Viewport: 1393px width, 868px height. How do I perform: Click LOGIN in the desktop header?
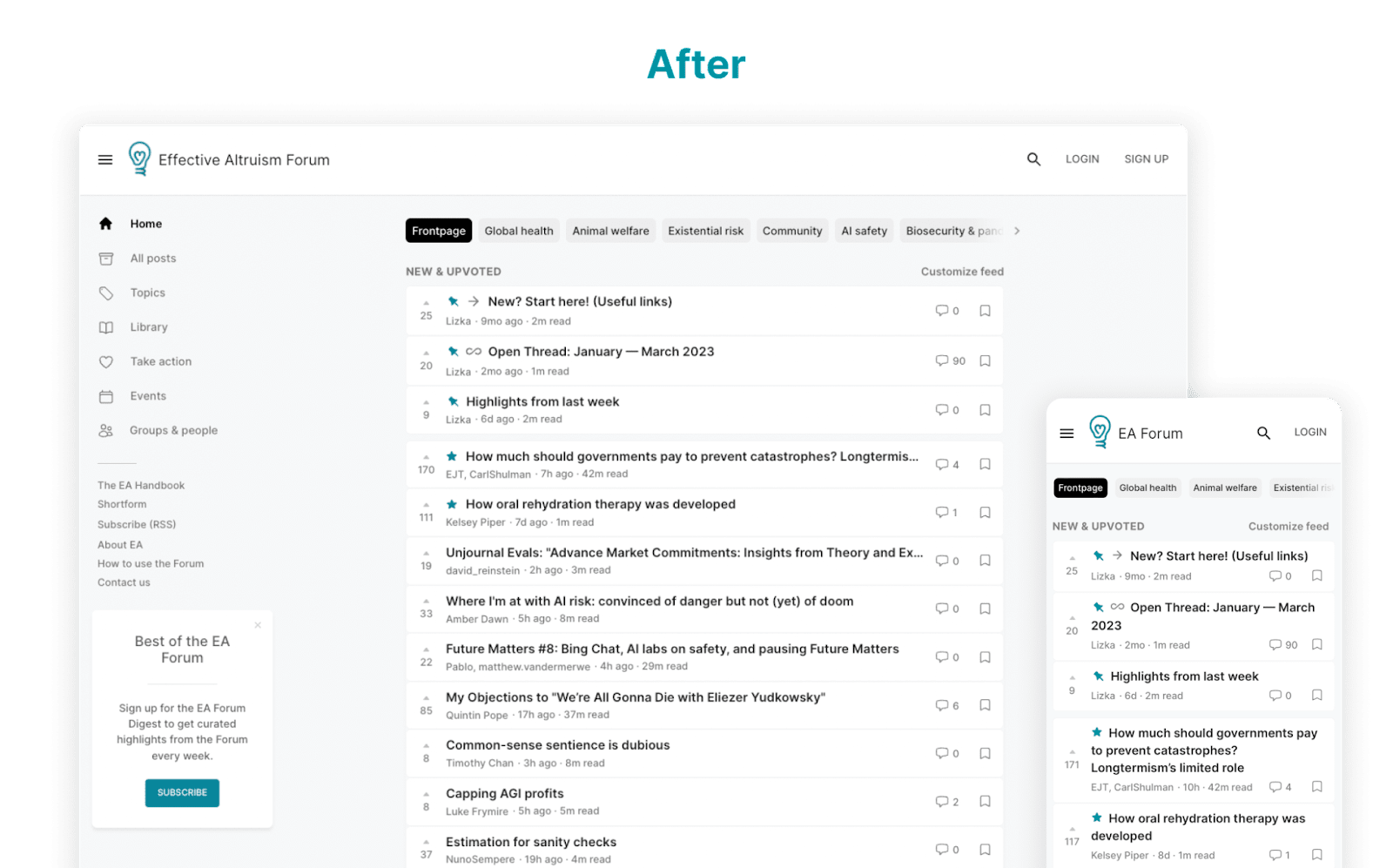coord(1082,159)
